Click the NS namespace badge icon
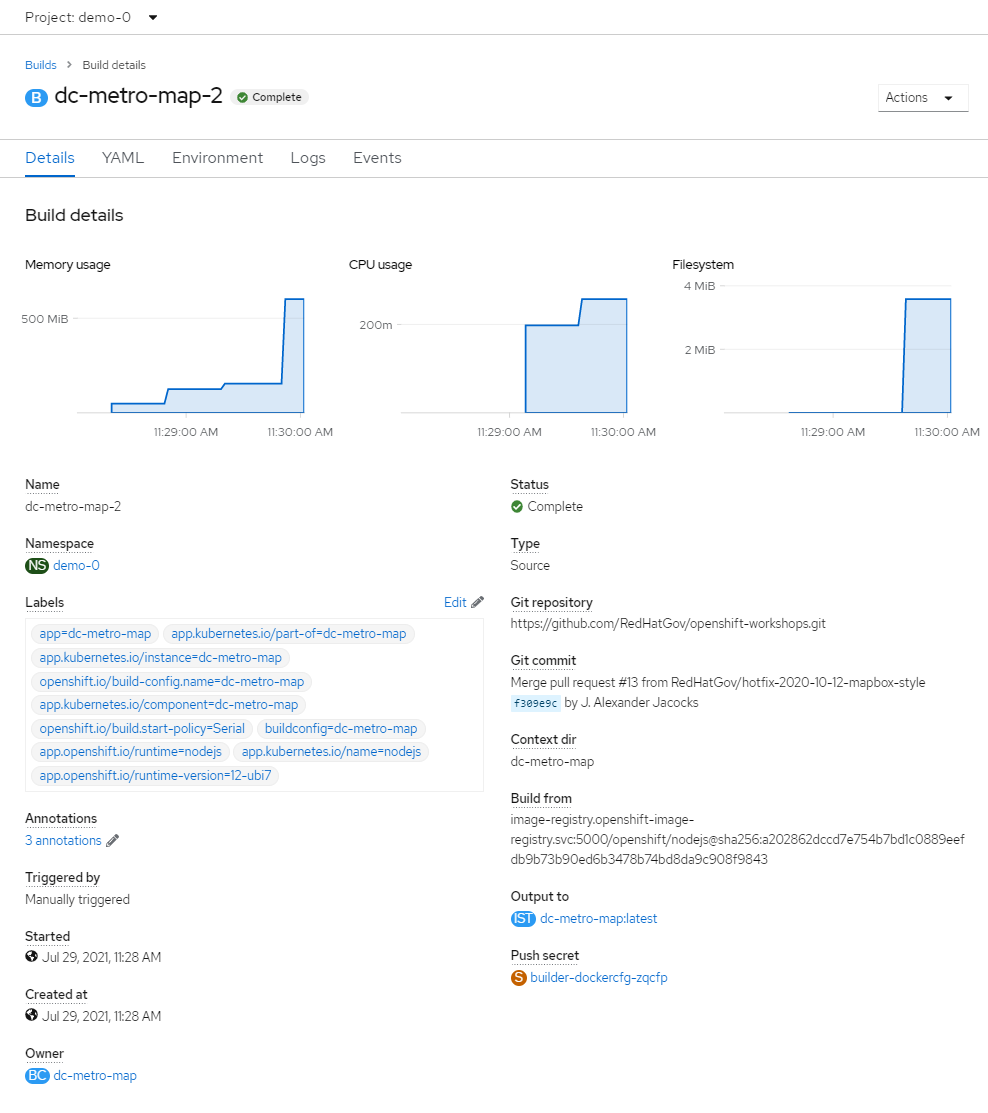988x1113 pixels. (37, 566)
